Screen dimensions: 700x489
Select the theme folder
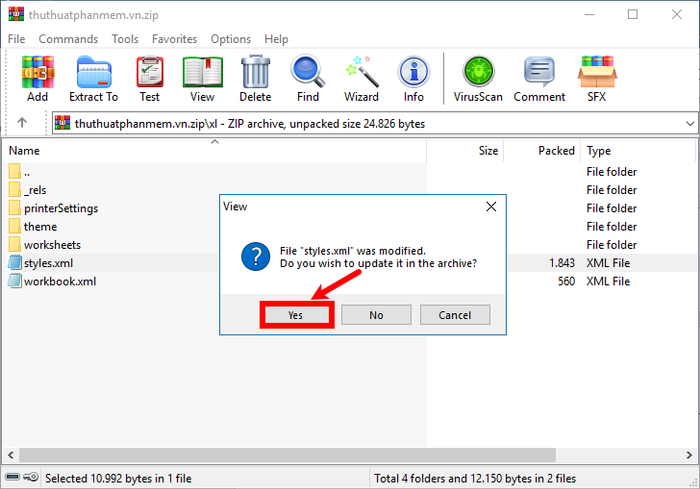40,226
